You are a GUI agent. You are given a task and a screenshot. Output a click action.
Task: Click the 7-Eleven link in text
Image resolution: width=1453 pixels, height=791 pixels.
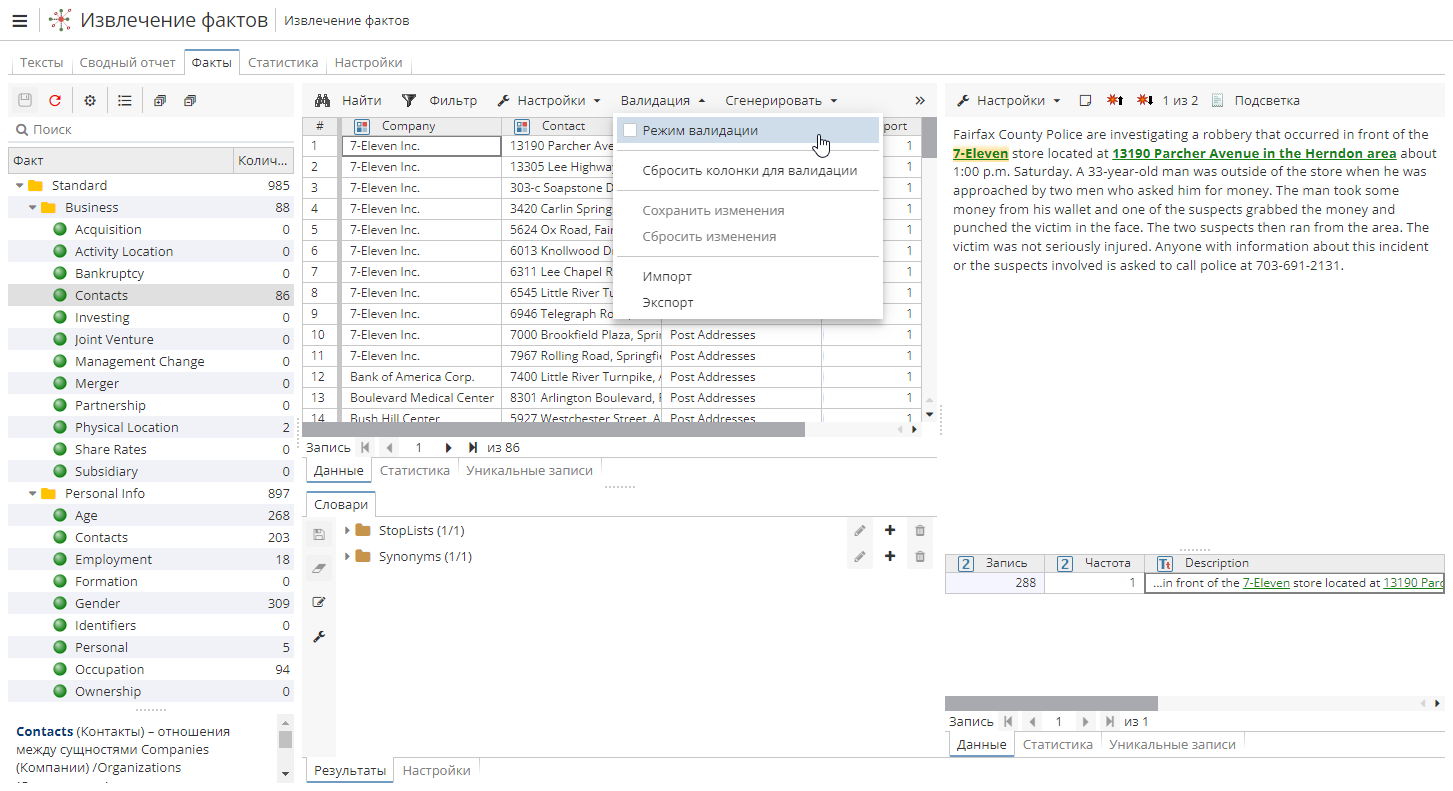[x=981, y=154]
